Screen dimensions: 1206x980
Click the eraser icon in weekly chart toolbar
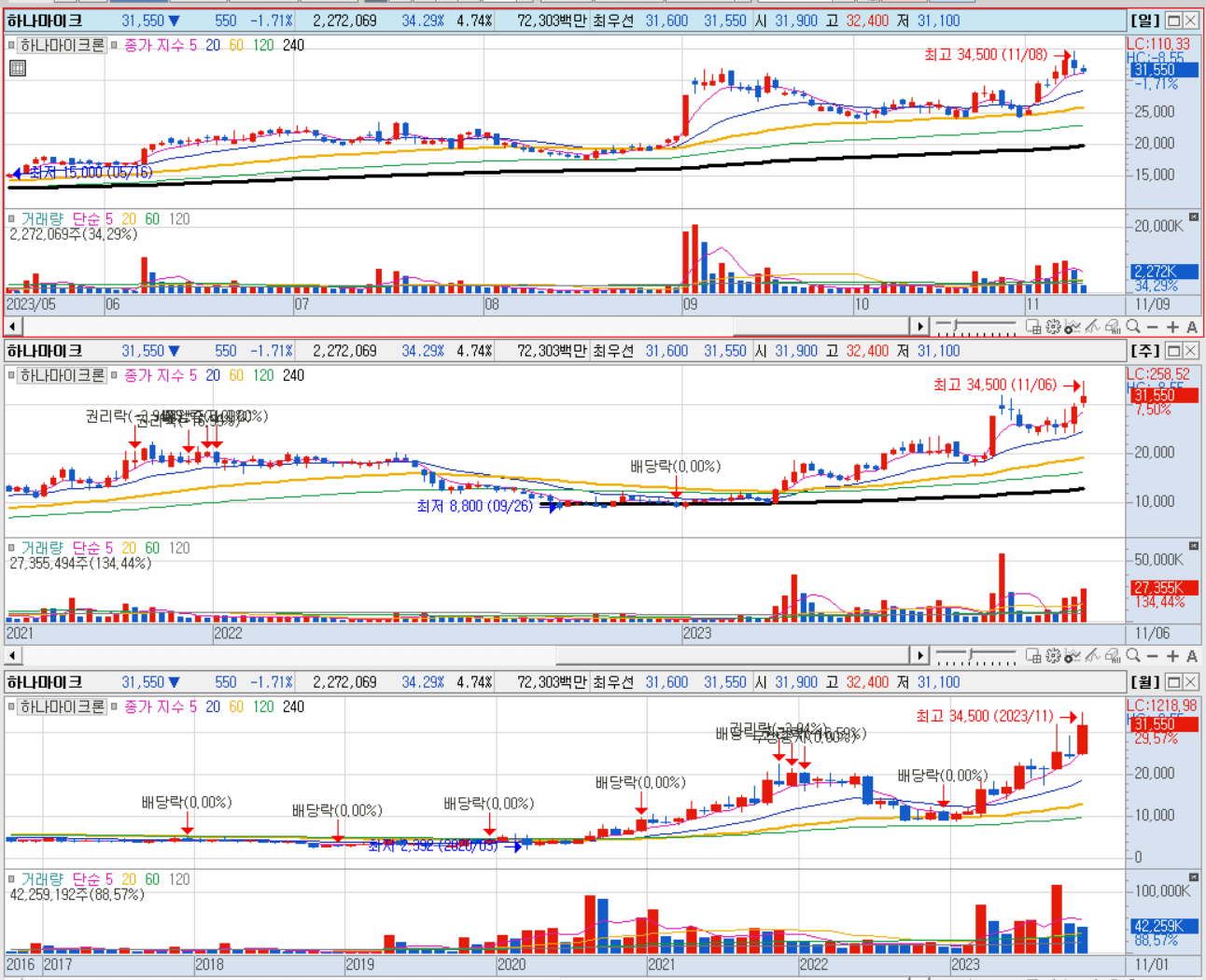(x=1112, y=656)
